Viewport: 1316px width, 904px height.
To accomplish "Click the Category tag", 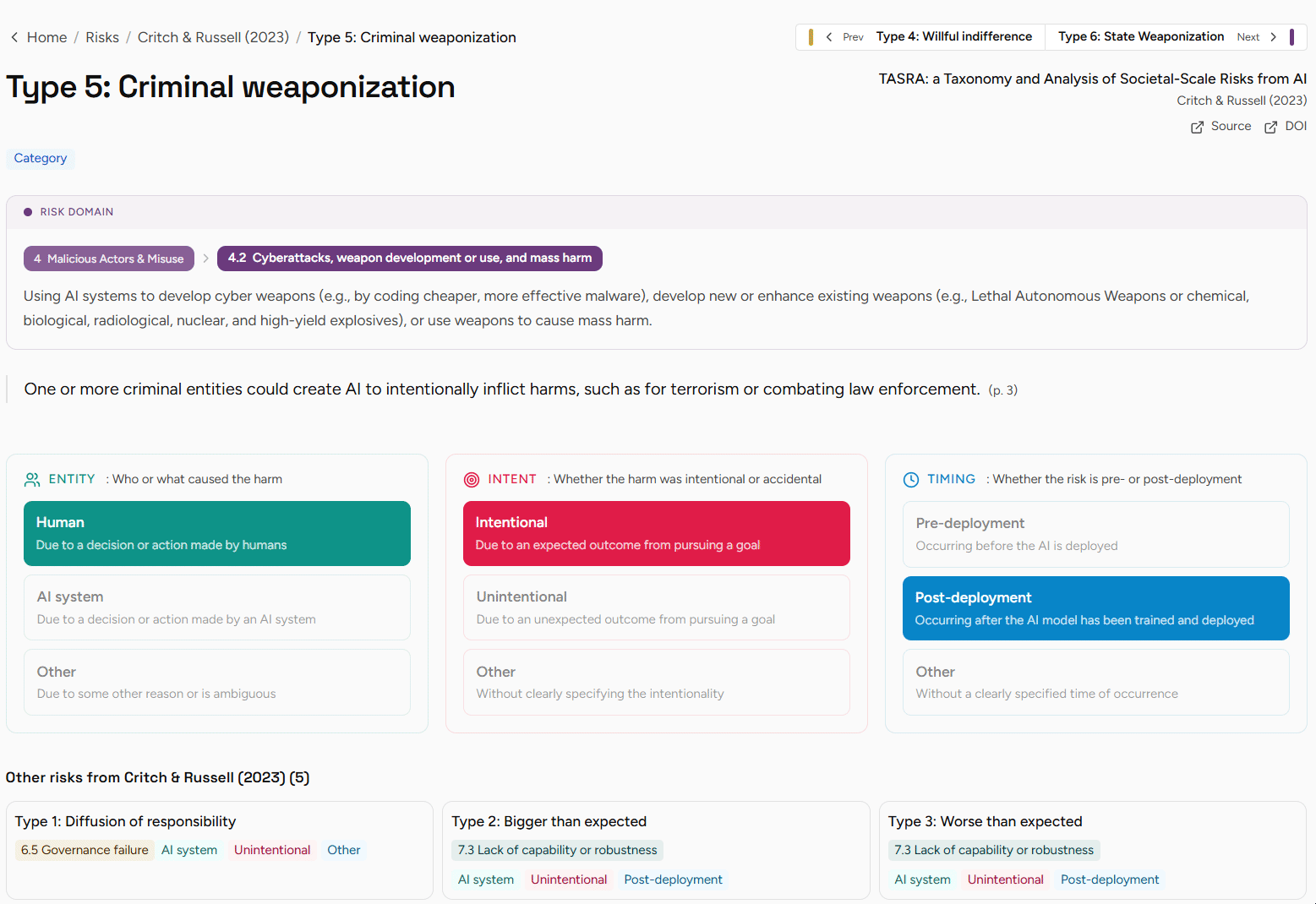I will click(x=41, y=159).
